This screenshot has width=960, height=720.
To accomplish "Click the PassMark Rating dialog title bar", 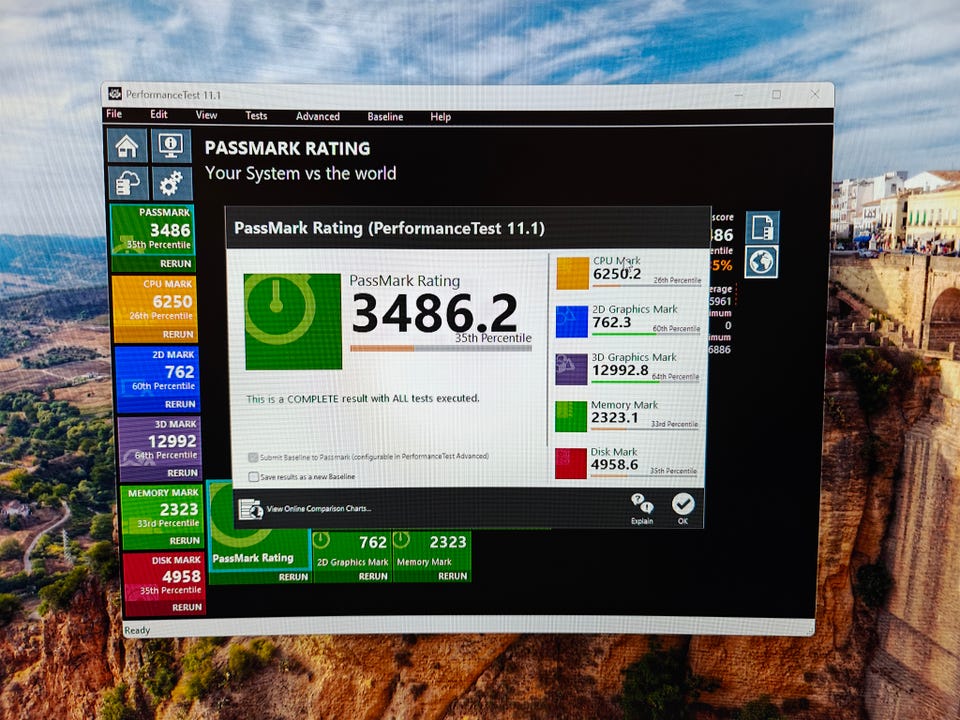I will (x=468, y=228).
